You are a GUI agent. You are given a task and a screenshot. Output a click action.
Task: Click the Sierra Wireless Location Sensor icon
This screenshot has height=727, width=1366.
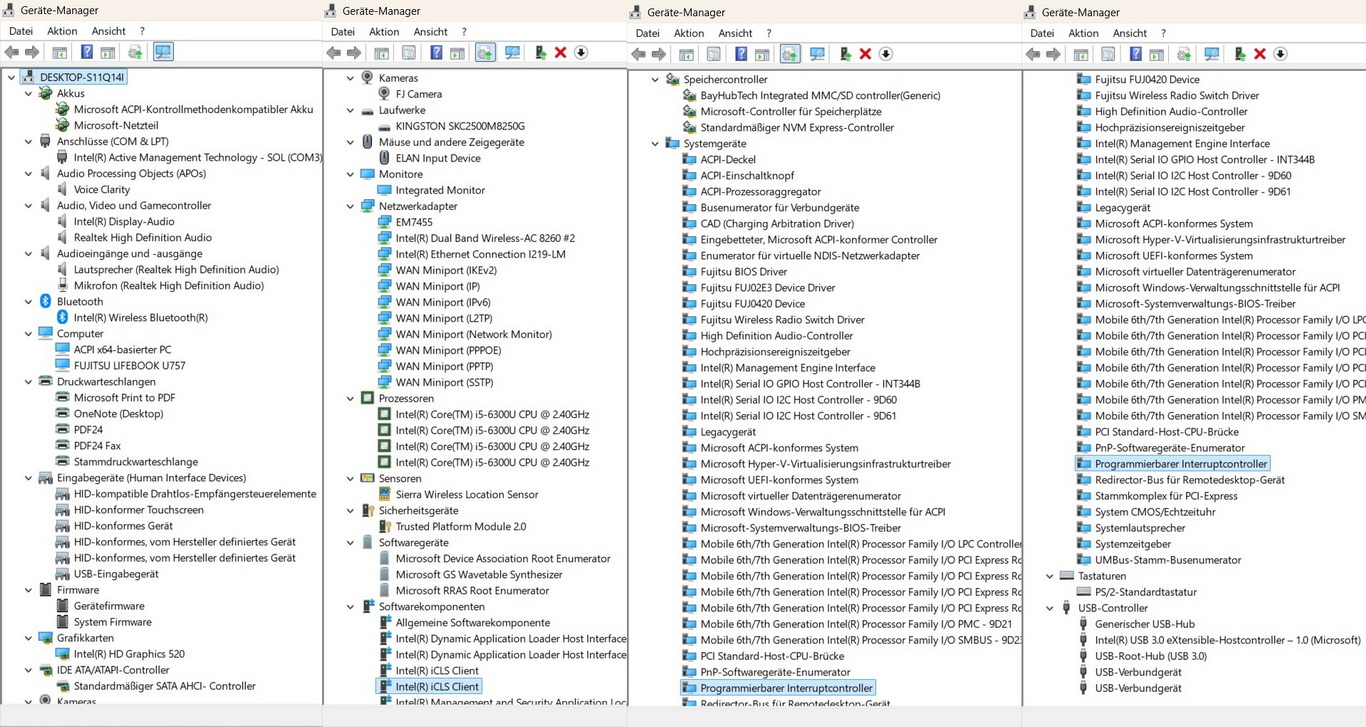point(384,495)
